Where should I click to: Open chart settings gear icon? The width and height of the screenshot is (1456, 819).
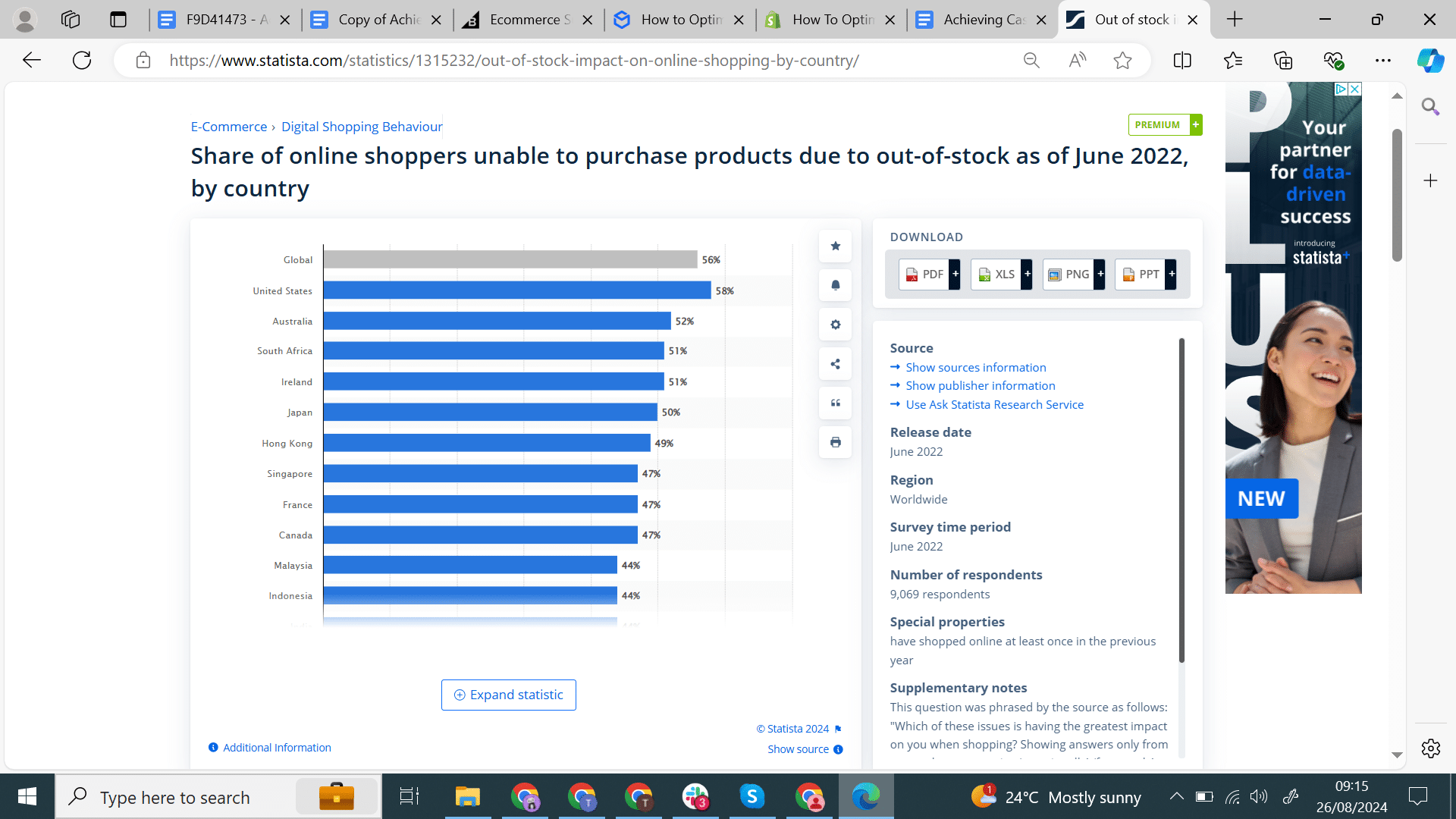click(x=835, y=325)
